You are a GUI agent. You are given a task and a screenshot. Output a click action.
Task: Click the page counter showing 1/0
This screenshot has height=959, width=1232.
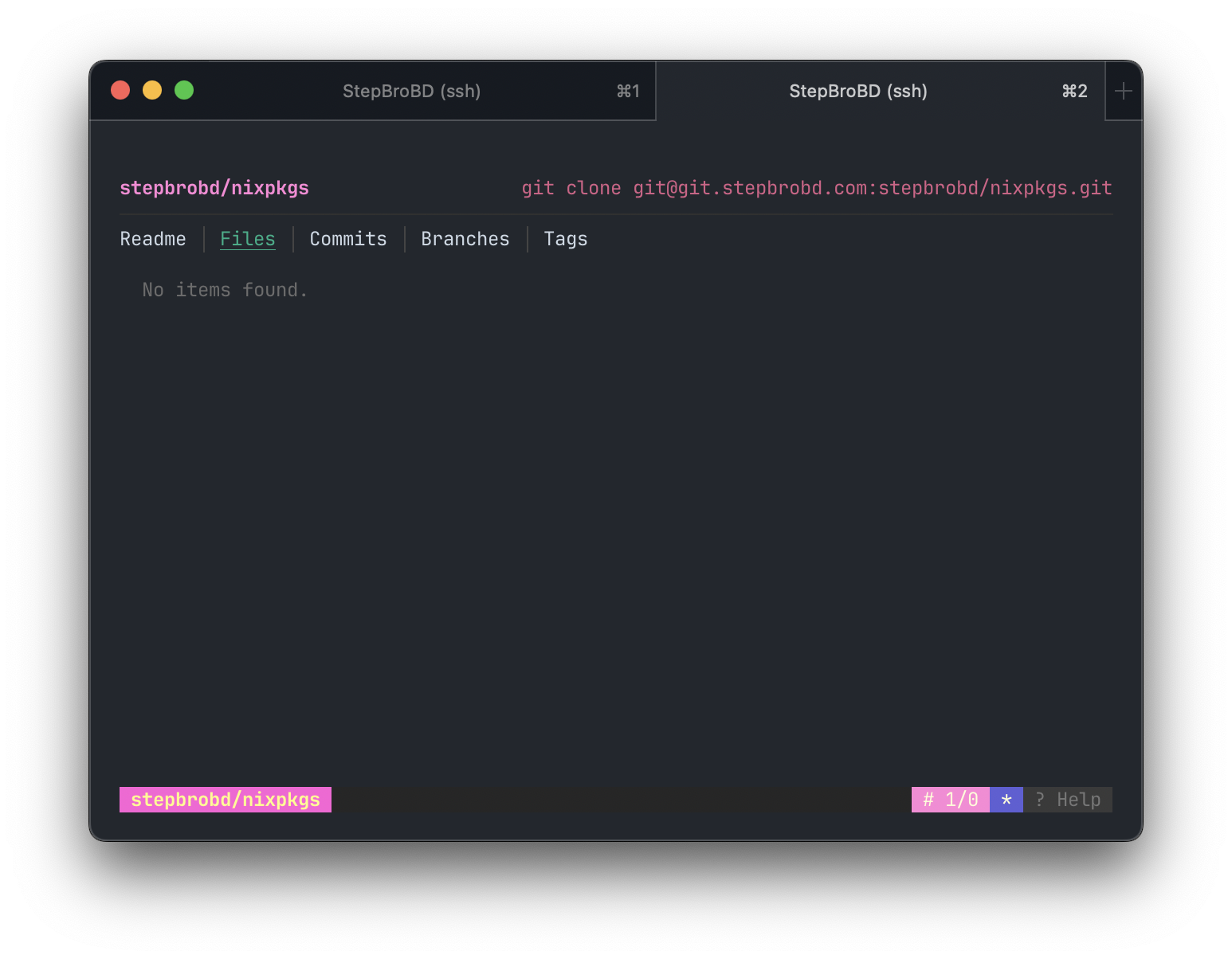coord(950,799)
